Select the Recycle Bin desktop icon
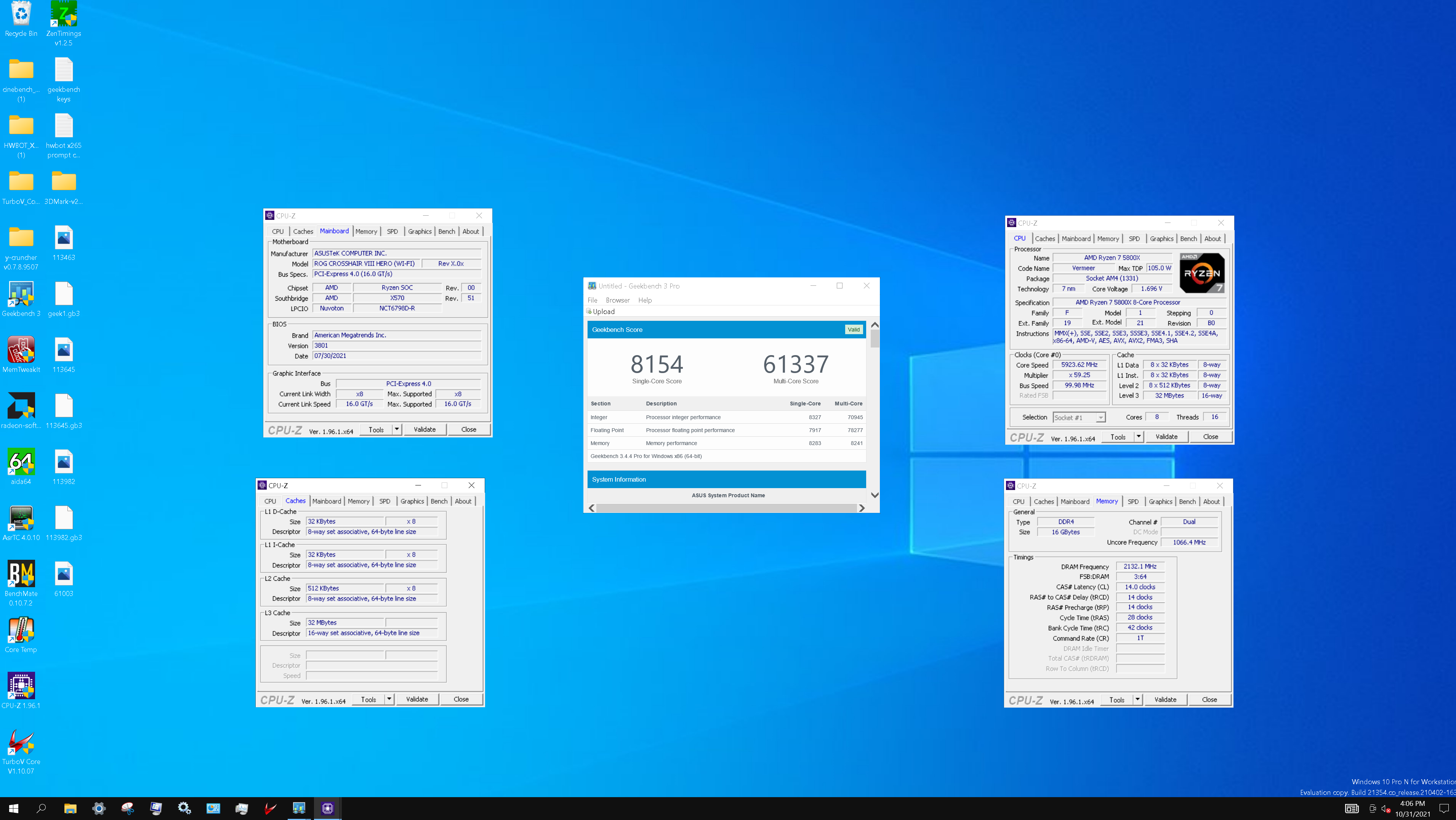 (21, 19)
